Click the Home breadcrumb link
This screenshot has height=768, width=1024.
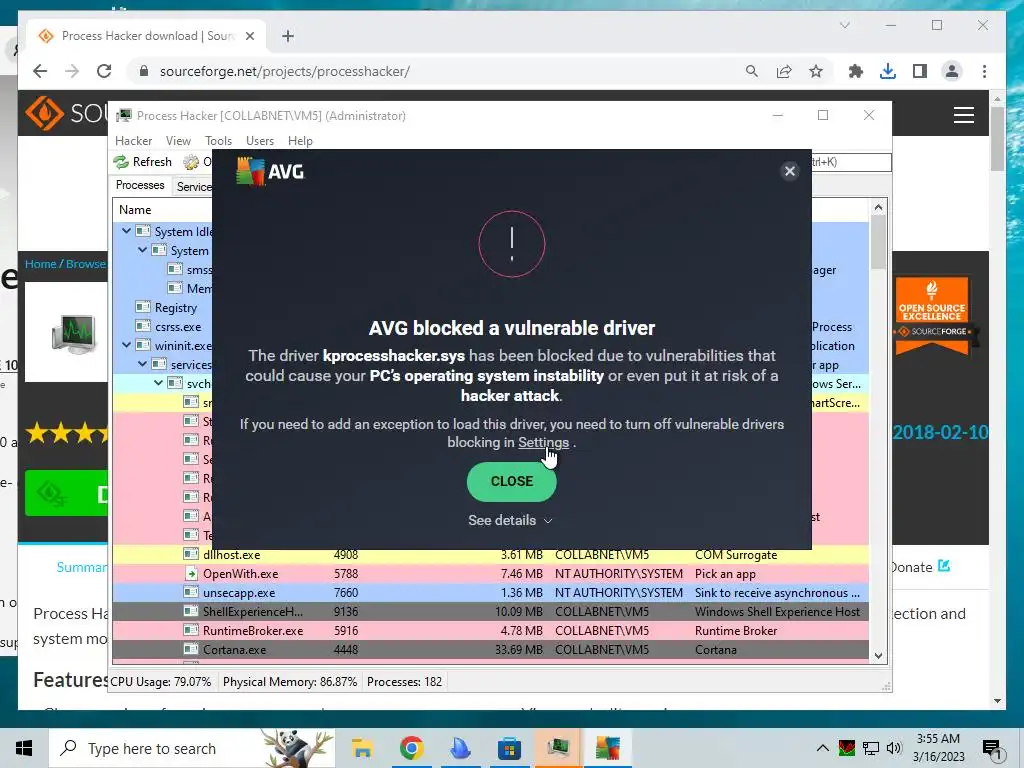40,264
